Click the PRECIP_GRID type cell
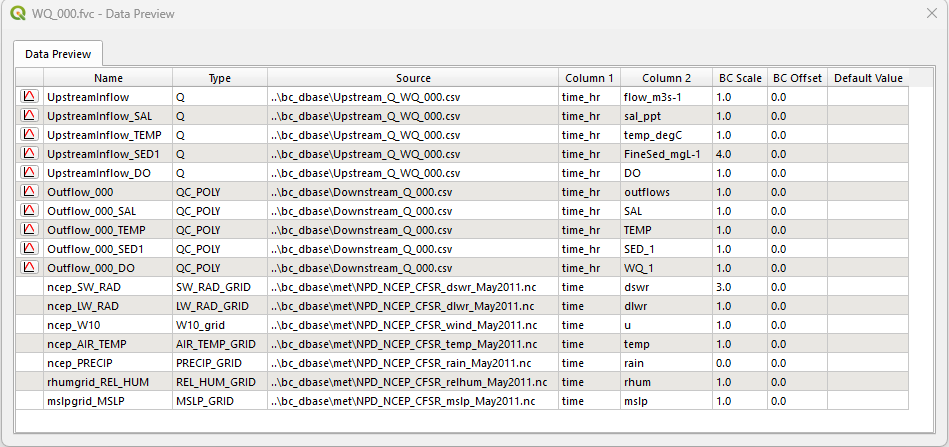The image size is (949, 447). pos(220,363)
